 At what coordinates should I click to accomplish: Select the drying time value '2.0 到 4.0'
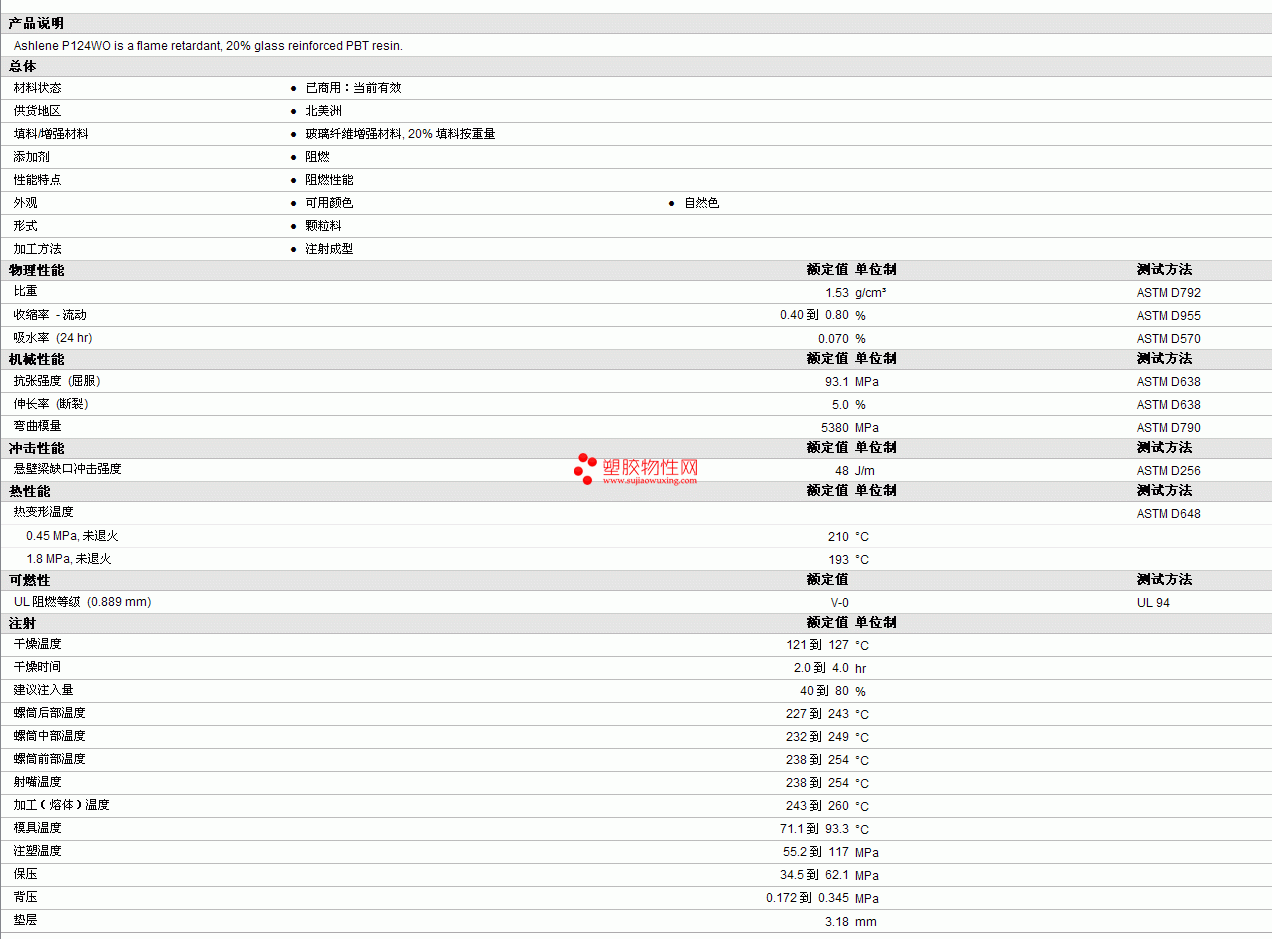click(x=822, y=668)
